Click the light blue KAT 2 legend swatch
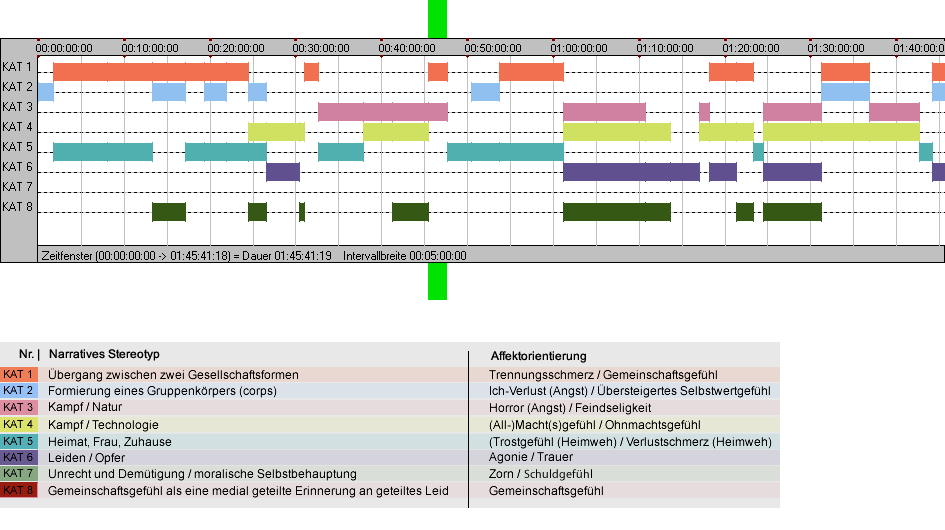The image size is (945, 530). (19, 391)
